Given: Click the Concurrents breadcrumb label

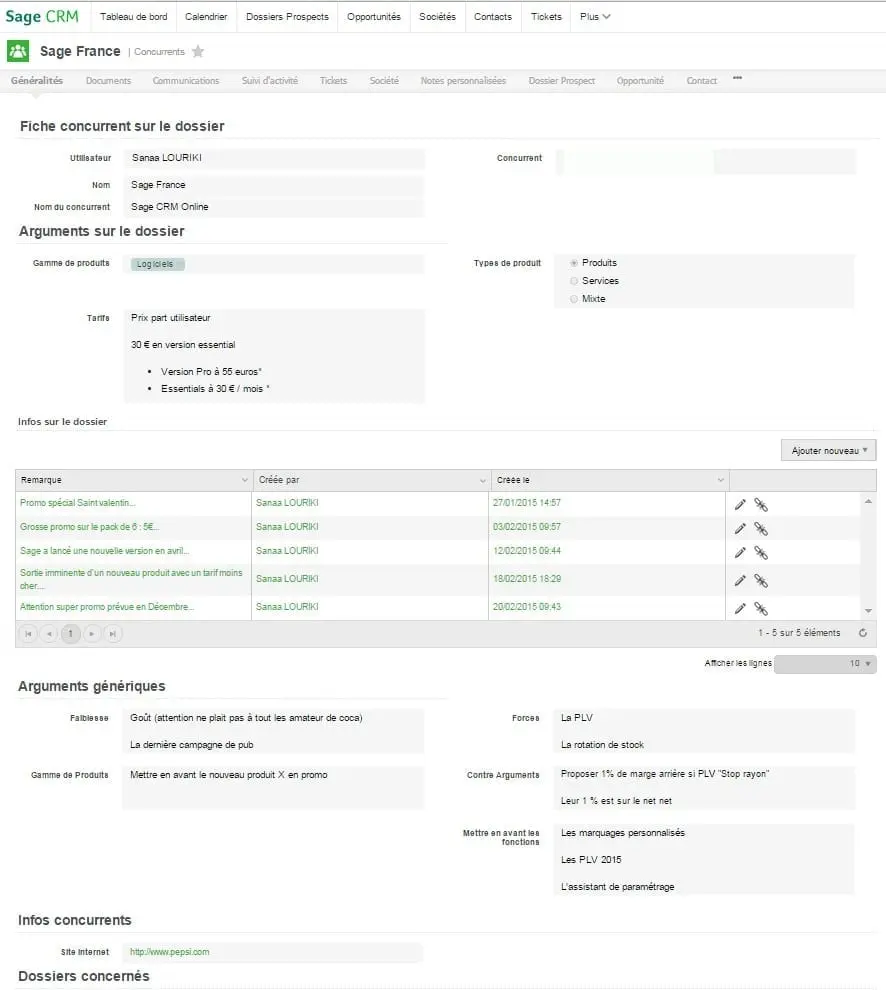Looking at the screenshot, I should 159,52.
